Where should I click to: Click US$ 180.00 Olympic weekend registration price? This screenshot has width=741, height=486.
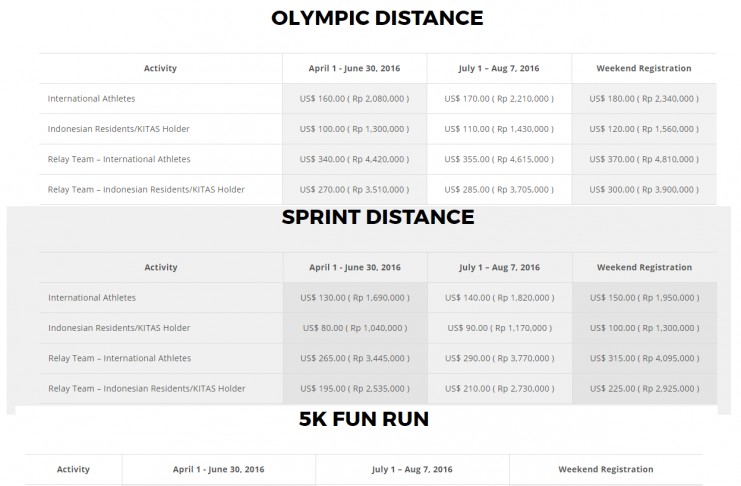coord(644,99)
